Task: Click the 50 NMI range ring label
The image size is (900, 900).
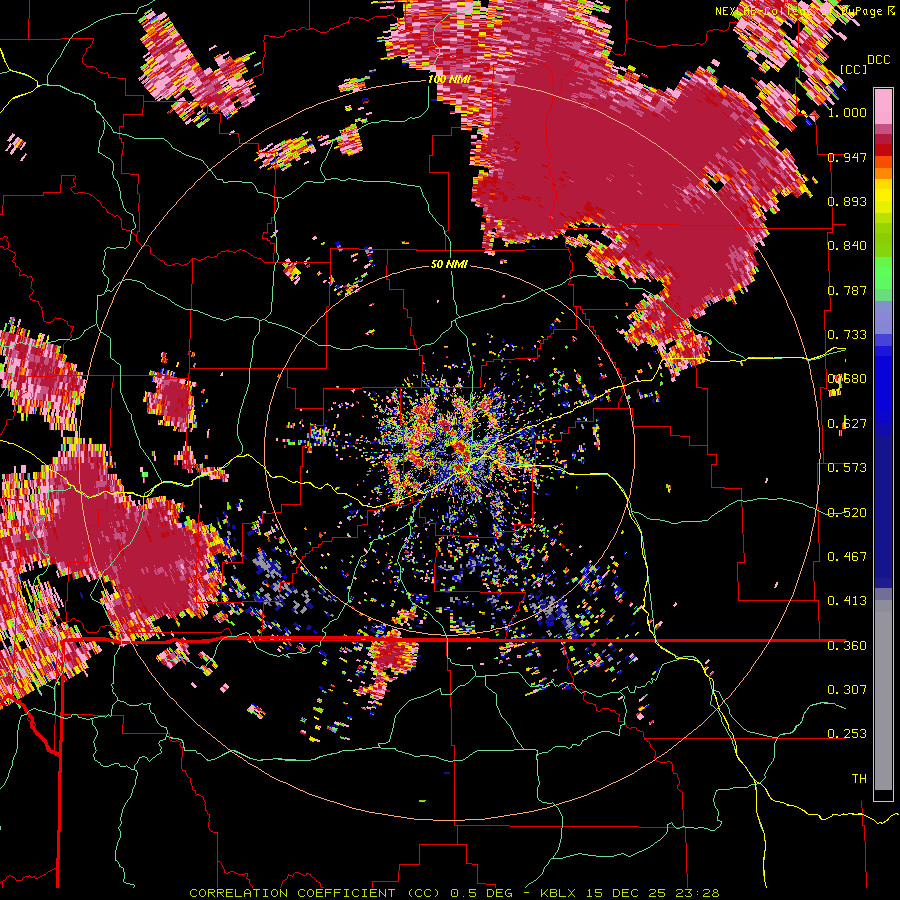Action: pyautogui.click(x=449, y=264)
